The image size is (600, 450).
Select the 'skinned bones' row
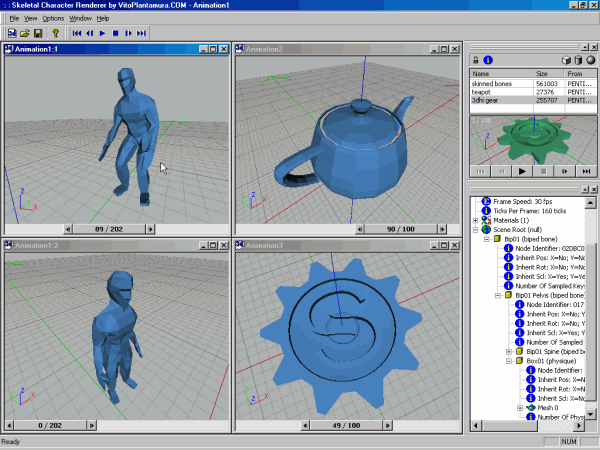533,83
